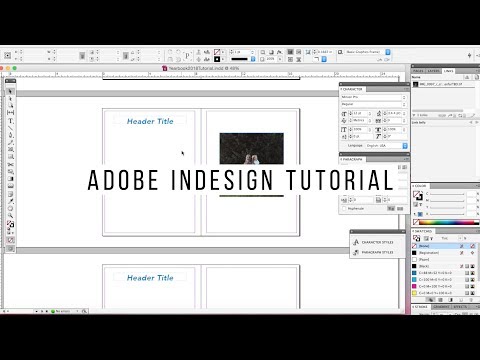Click the Apply None button in toolbox
Image resolution: width=480 pixels, height=360 pixels.
(10, 240)
